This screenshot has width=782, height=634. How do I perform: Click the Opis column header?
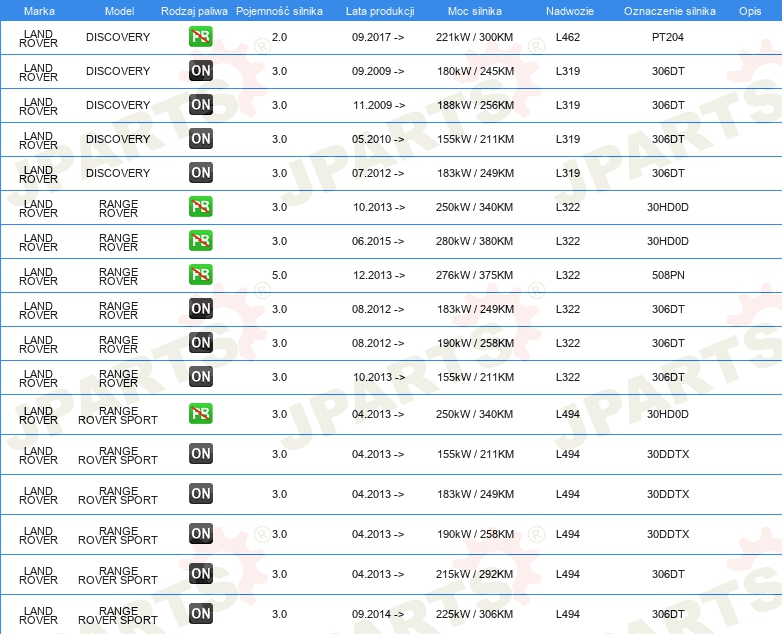[x=750, y=11]
